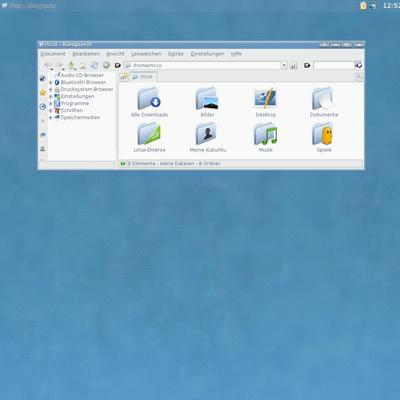Open the Alle Downloads folder

[149, 102]
